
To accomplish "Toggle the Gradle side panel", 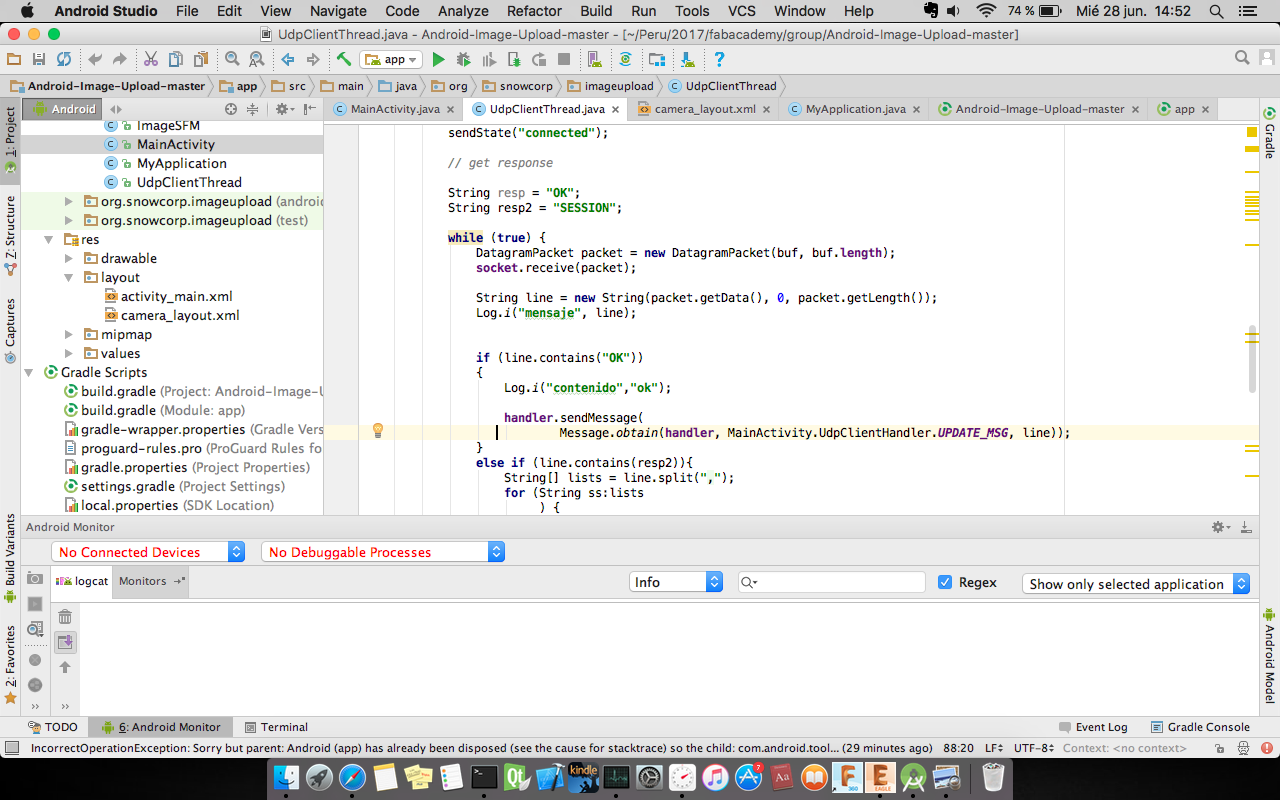I will click(1269, 133).
